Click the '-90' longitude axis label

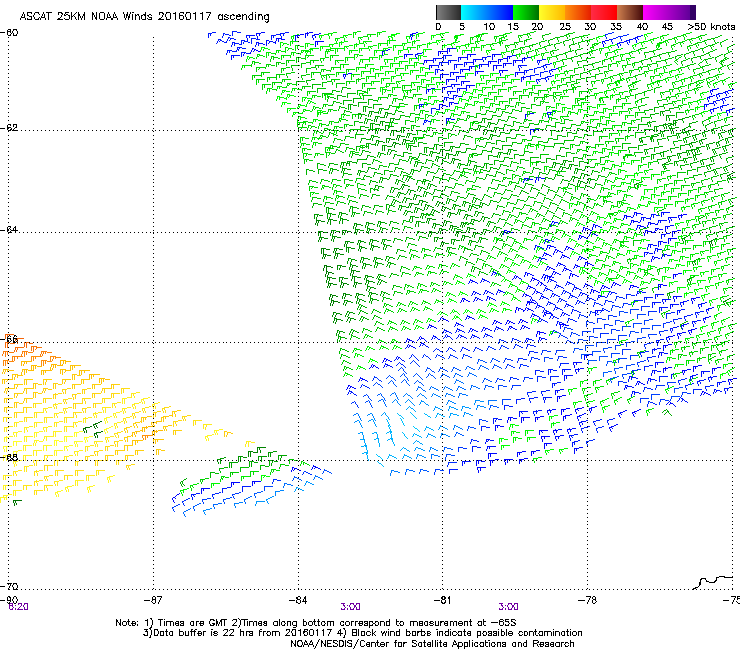point(9,599)
